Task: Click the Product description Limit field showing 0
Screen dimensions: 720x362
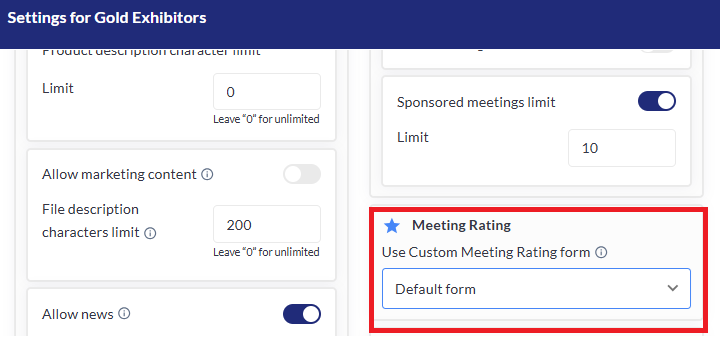Action: point(267,91)
